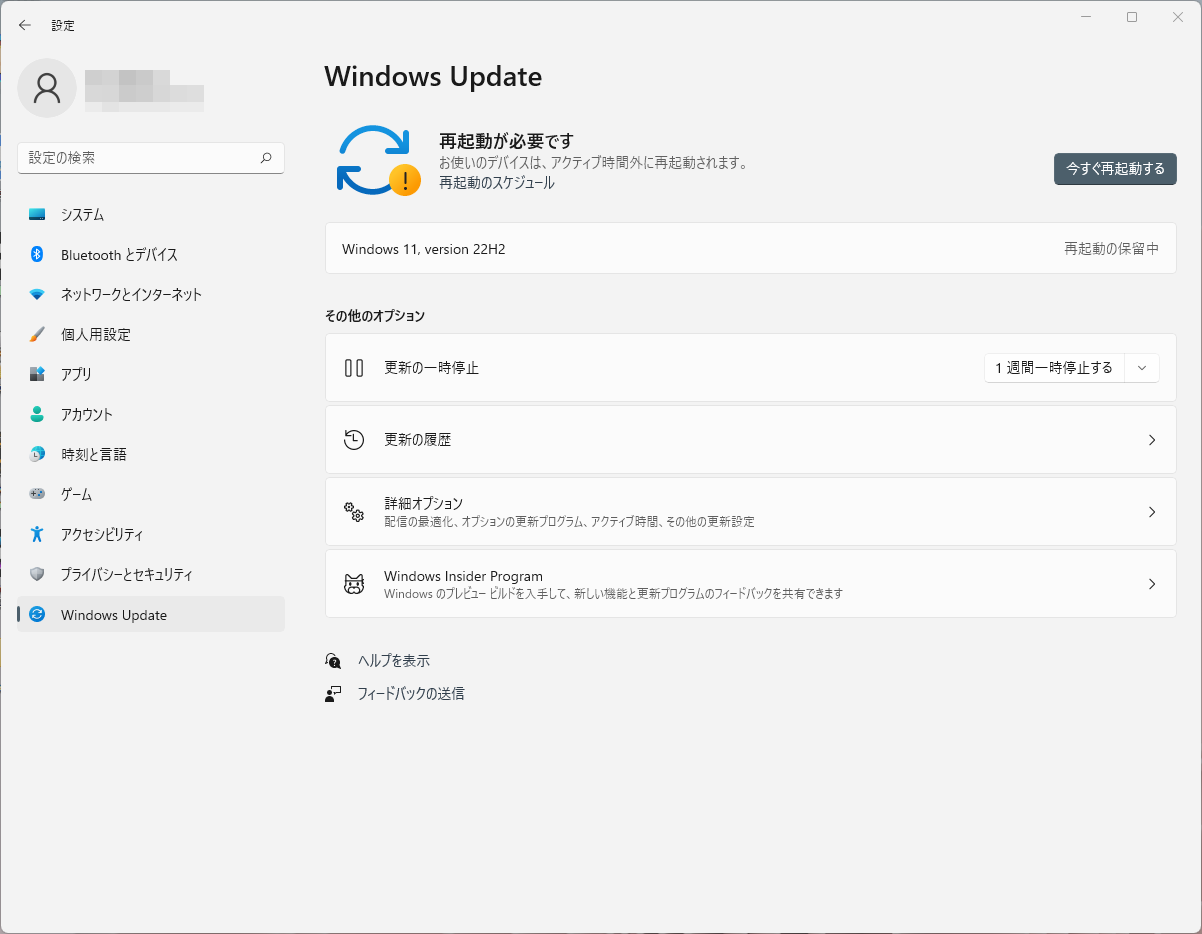Click the 今すぐ再起動する button
Screen dimensions: 1202x934
pos(1115,169)
